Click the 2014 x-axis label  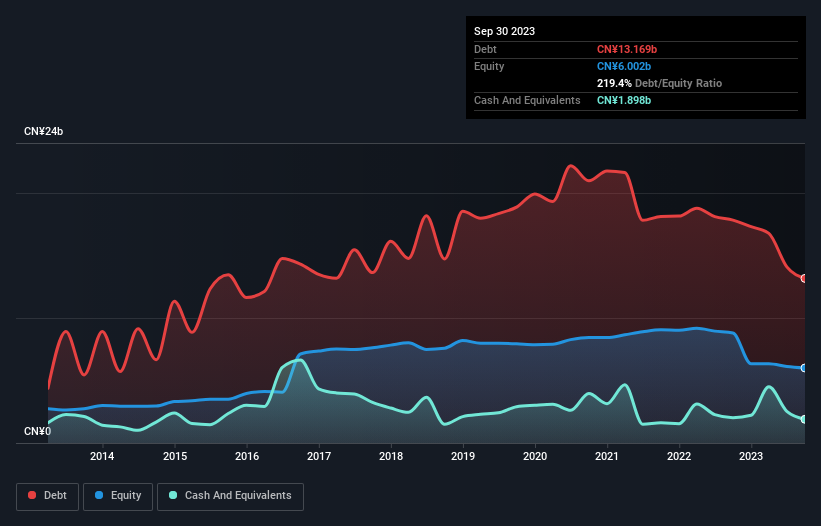pyautogui.click(x=102, y=456)
